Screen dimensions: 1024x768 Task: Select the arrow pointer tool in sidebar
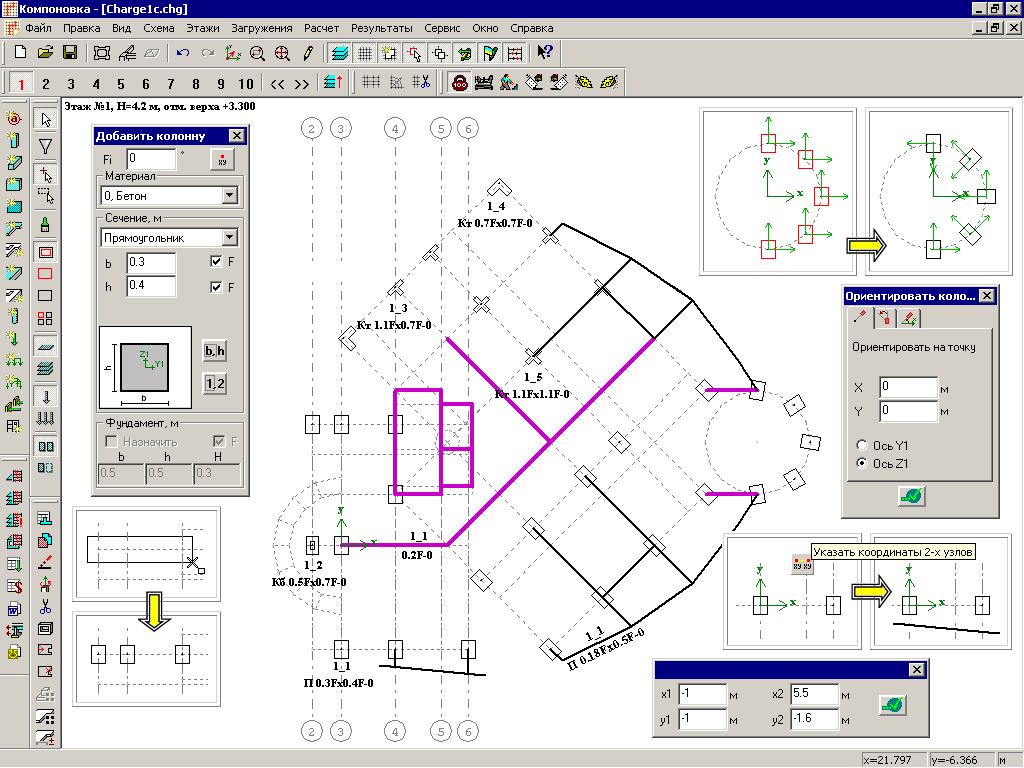click(45, 120)
